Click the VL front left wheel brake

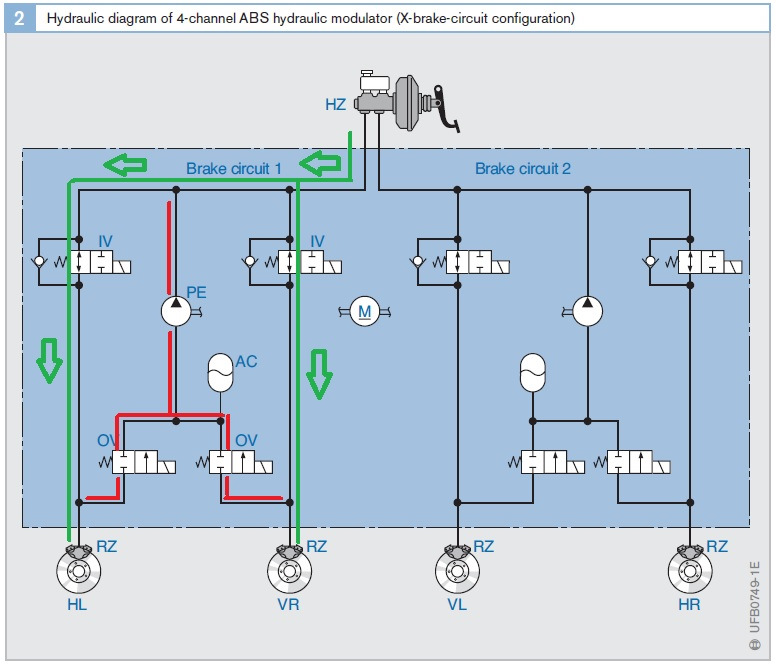click(457, 569)
